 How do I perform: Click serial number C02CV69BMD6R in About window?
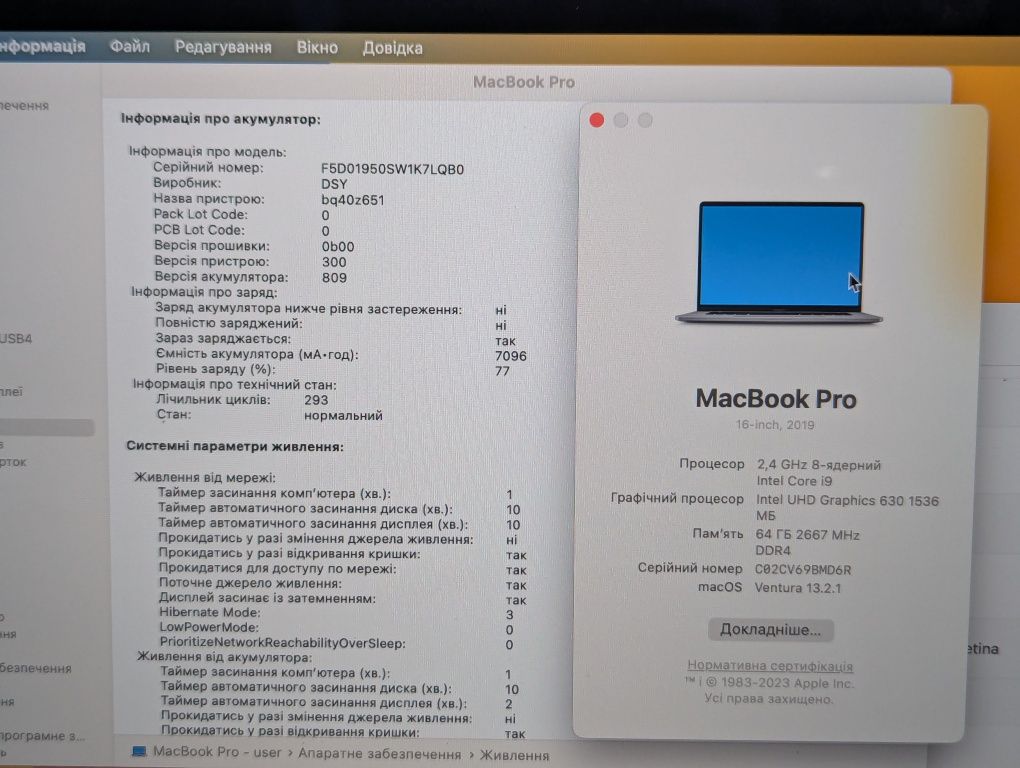(803, 570)
